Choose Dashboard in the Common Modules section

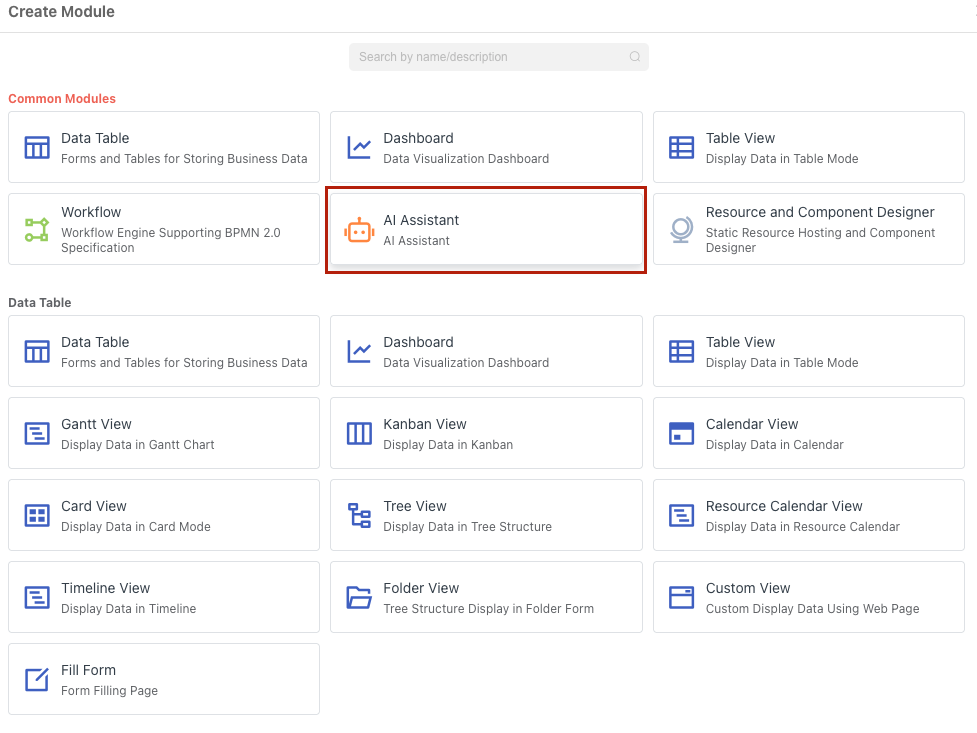[x=486, y=147]
